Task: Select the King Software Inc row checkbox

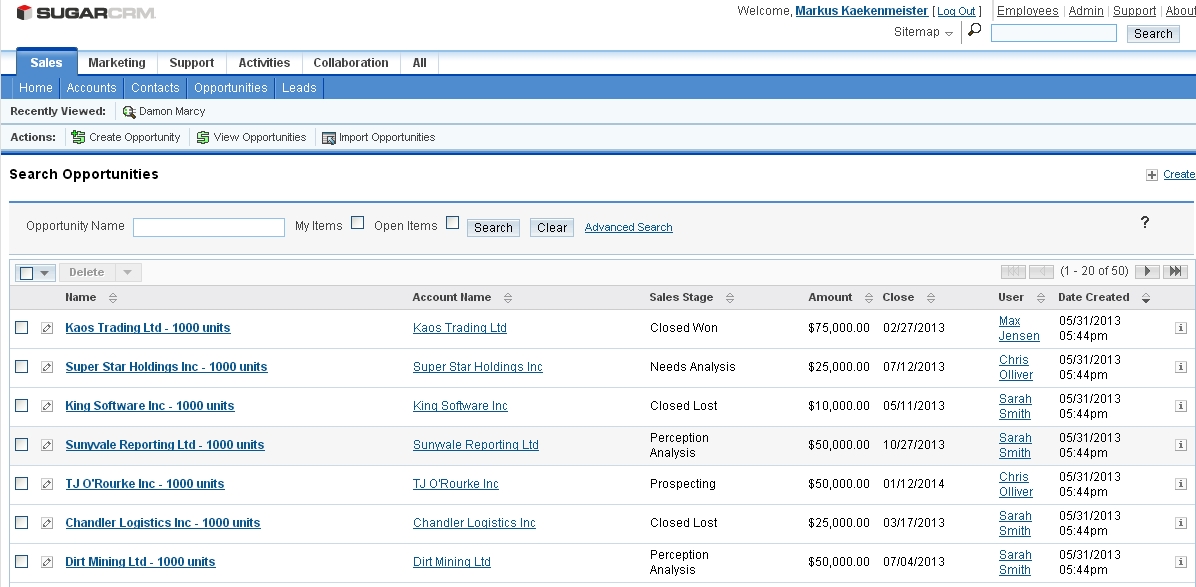Action: (21, 405)
